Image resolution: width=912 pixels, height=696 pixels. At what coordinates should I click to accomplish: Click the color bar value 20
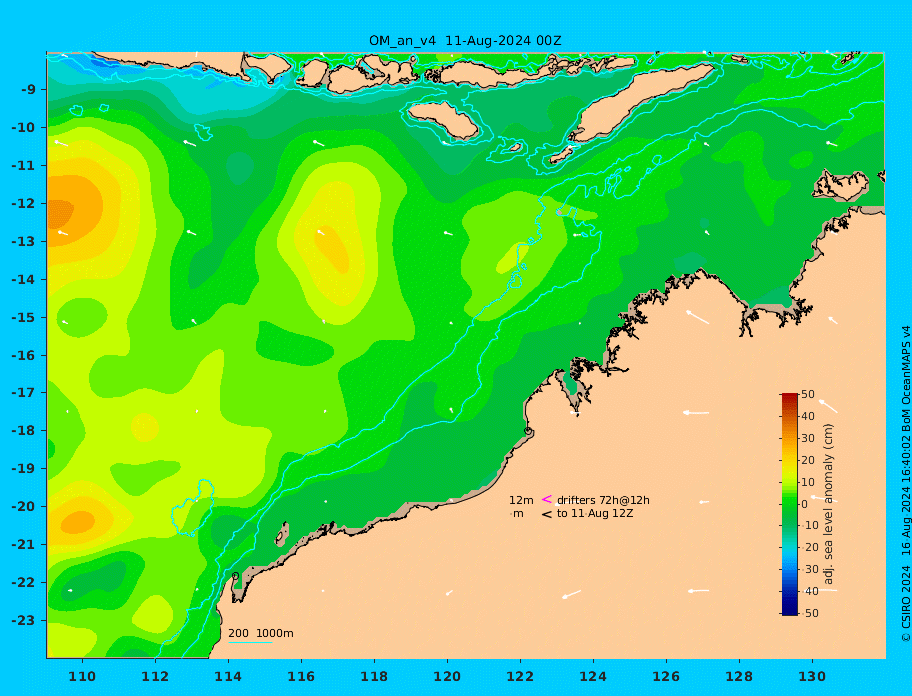tap(808, 460)
